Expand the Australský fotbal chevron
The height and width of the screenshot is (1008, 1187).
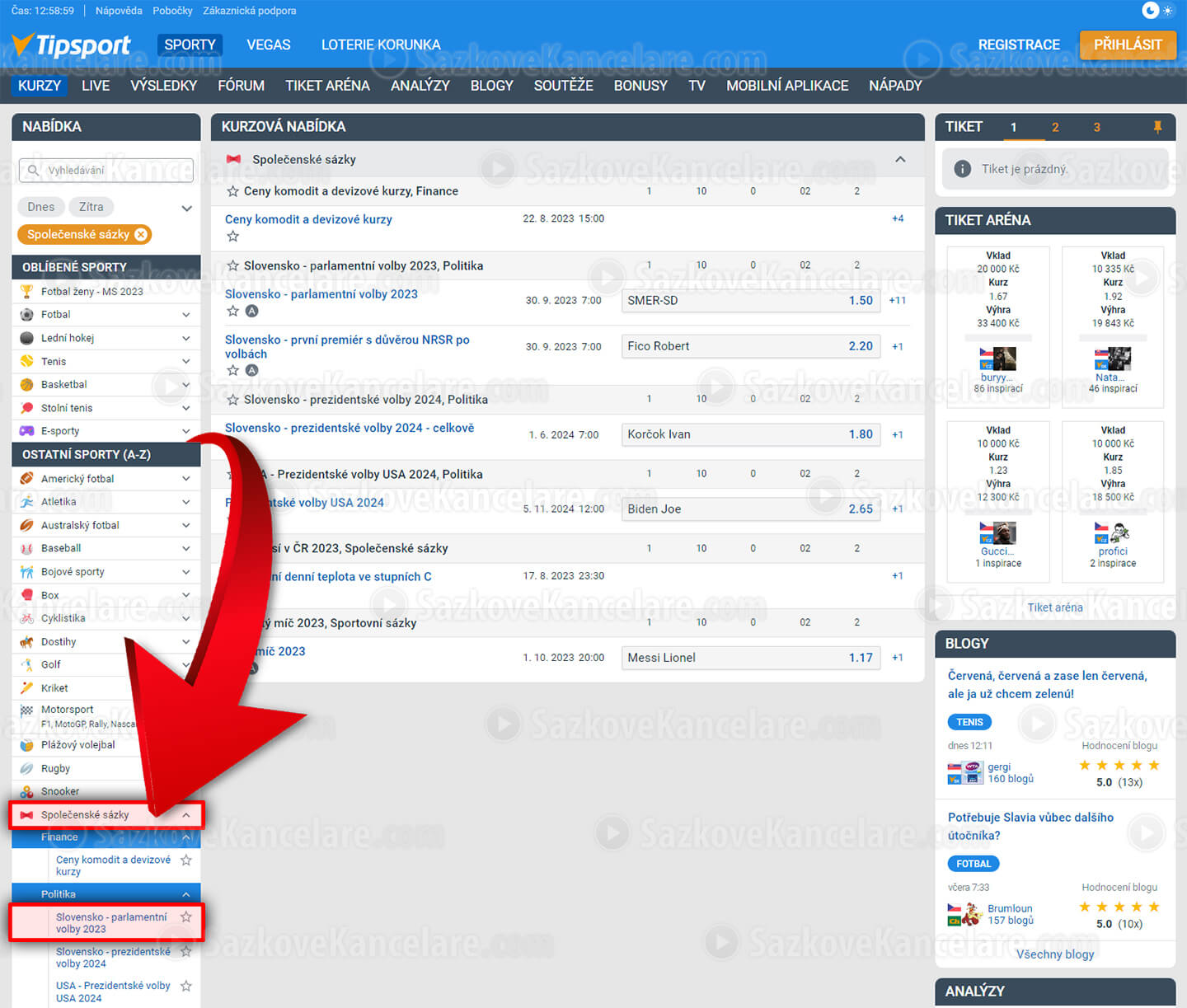[186, 525]
